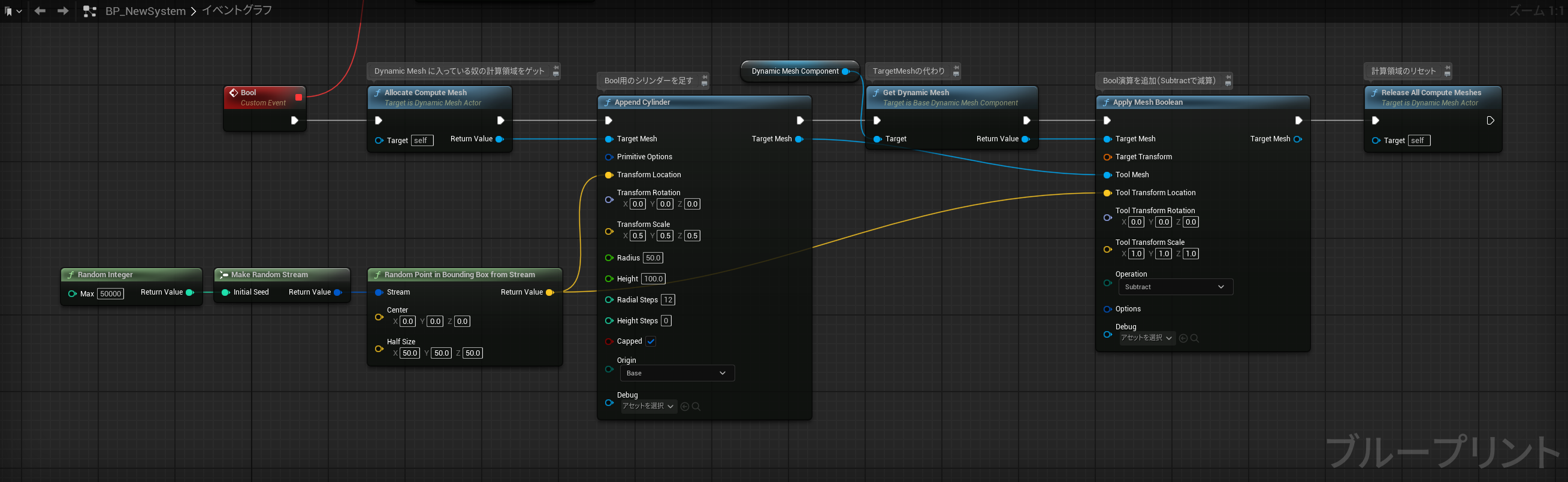Edit the Radial Steps field 12
The image size is (1568, 482).
668,300
